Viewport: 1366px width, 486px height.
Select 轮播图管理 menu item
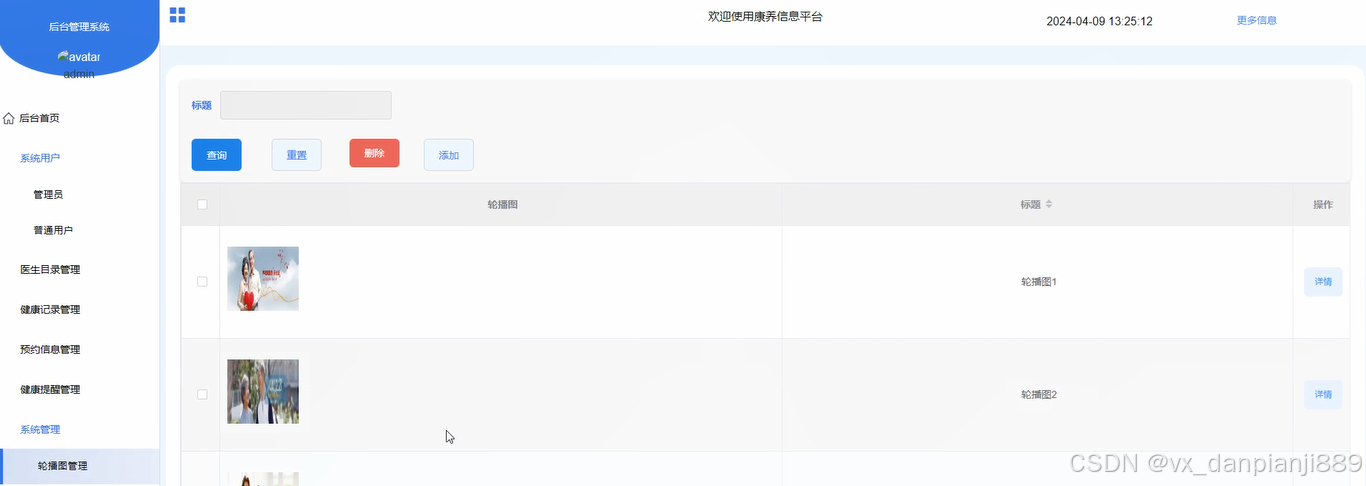pos(80,465)
